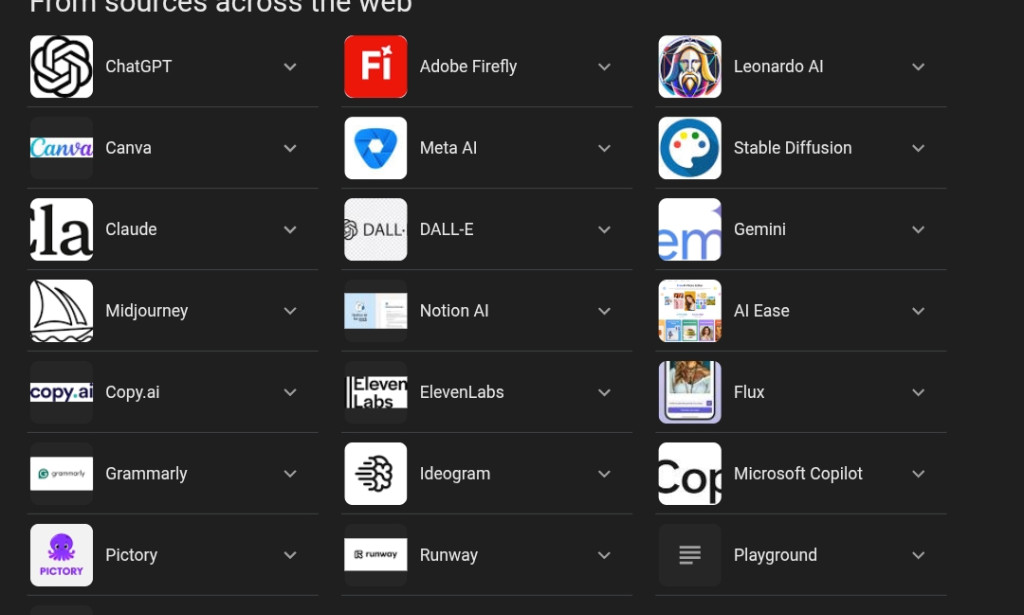
Task: Select the Claude text label
Action: [131, 230]
